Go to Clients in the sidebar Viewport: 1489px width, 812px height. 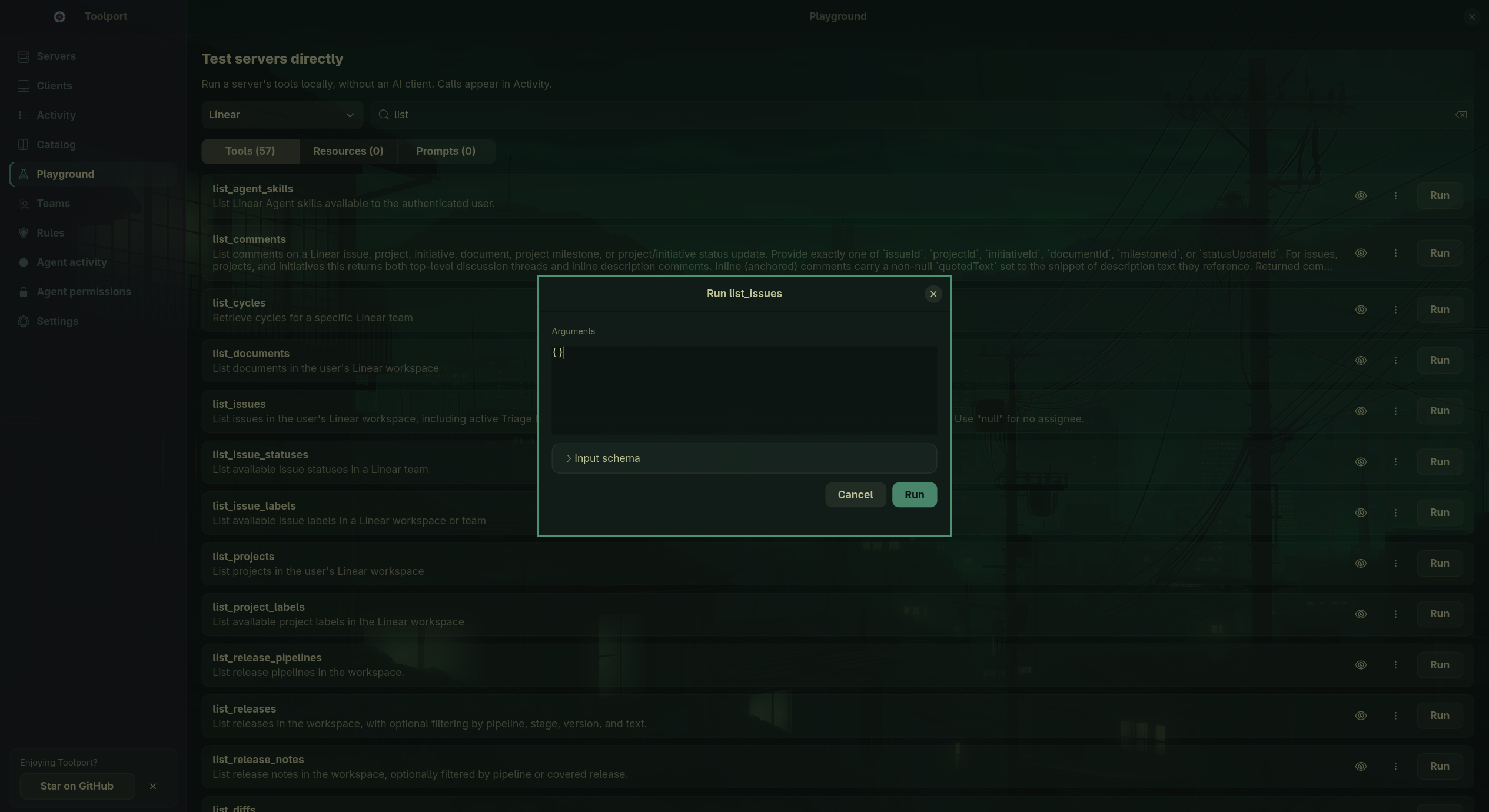(x=93, y=86)
